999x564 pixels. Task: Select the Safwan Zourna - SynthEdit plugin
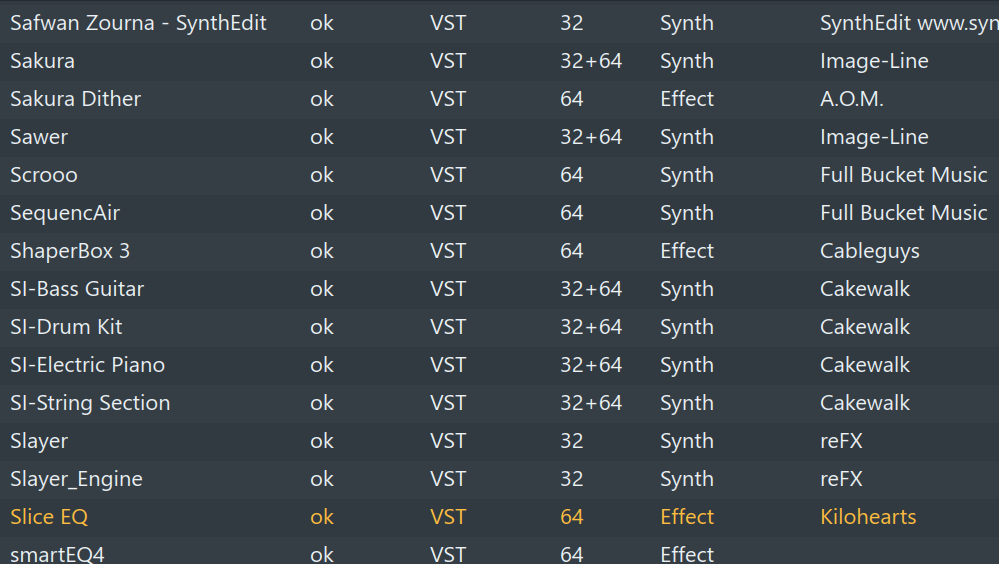pos(138,23)
